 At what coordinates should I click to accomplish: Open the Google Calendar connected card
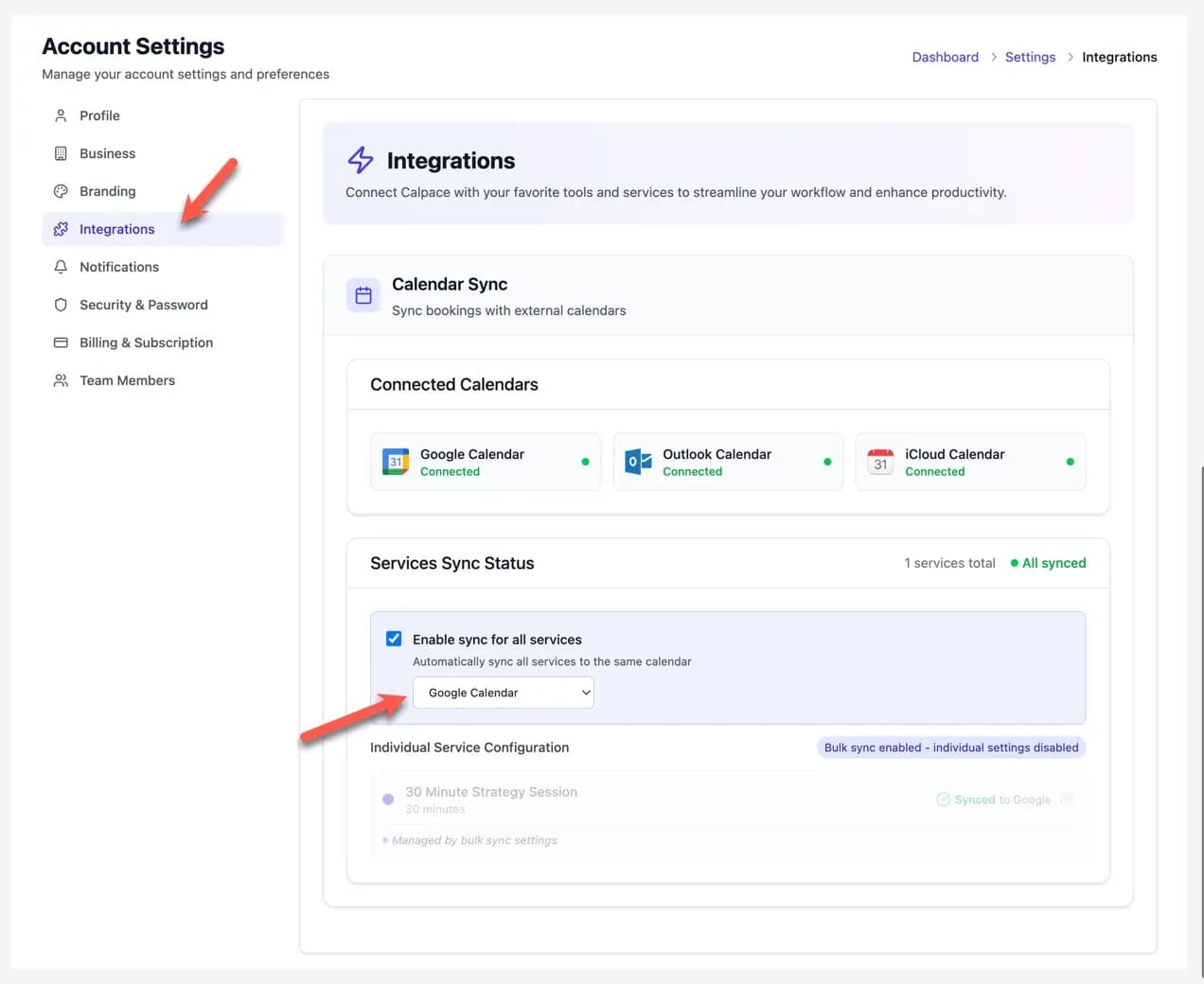point(486,462)
